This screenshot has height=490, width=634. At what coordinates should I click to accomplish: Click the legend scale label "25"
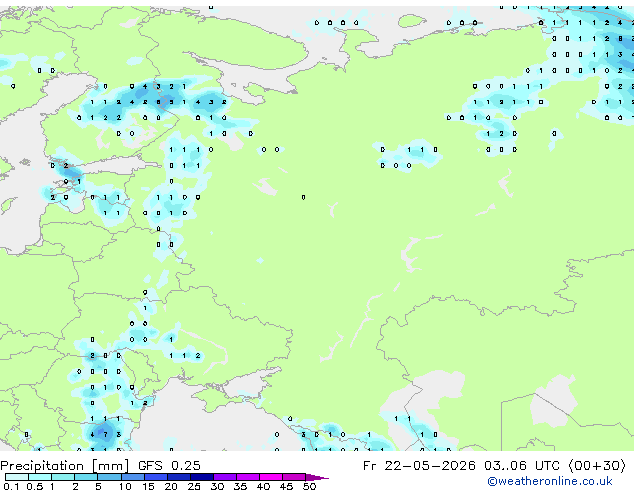coord(194,486)
